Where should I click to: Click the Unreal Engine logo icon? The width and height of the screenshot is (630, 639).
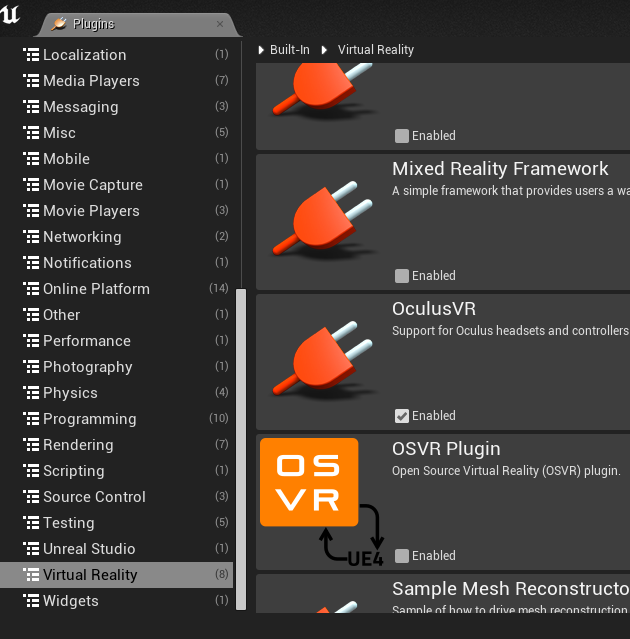(10, 14)
